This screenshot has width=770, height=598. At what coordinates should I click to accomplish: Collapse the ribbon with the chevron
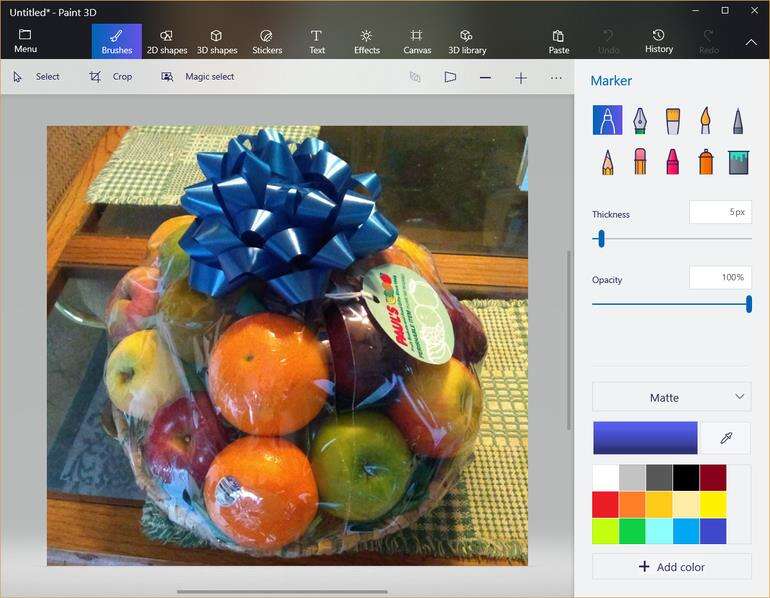[x=751, y=42]
